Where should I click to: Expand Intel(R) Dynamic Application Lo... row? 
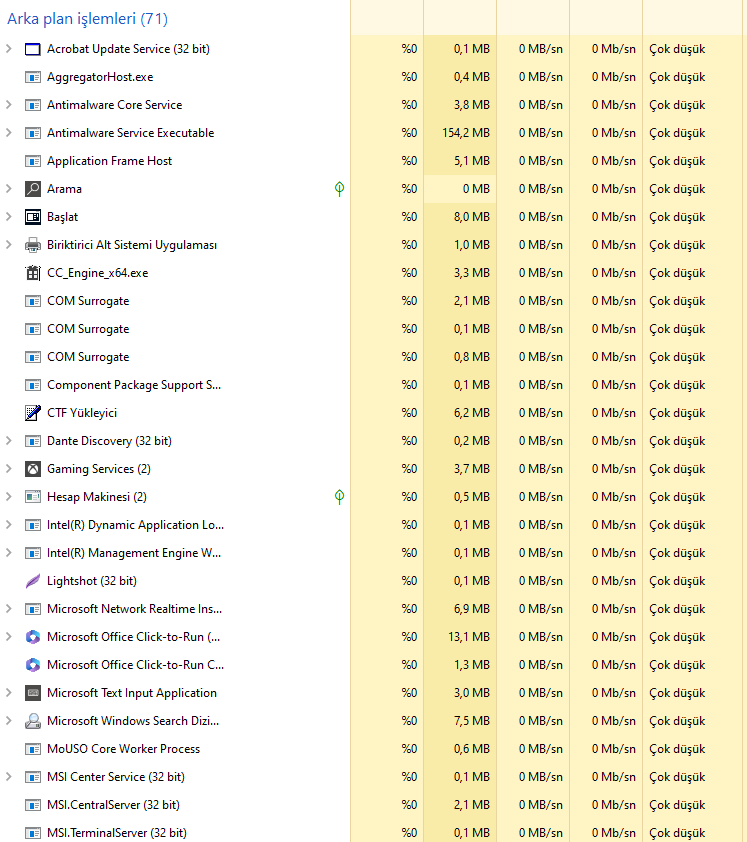tap(9, 525)
